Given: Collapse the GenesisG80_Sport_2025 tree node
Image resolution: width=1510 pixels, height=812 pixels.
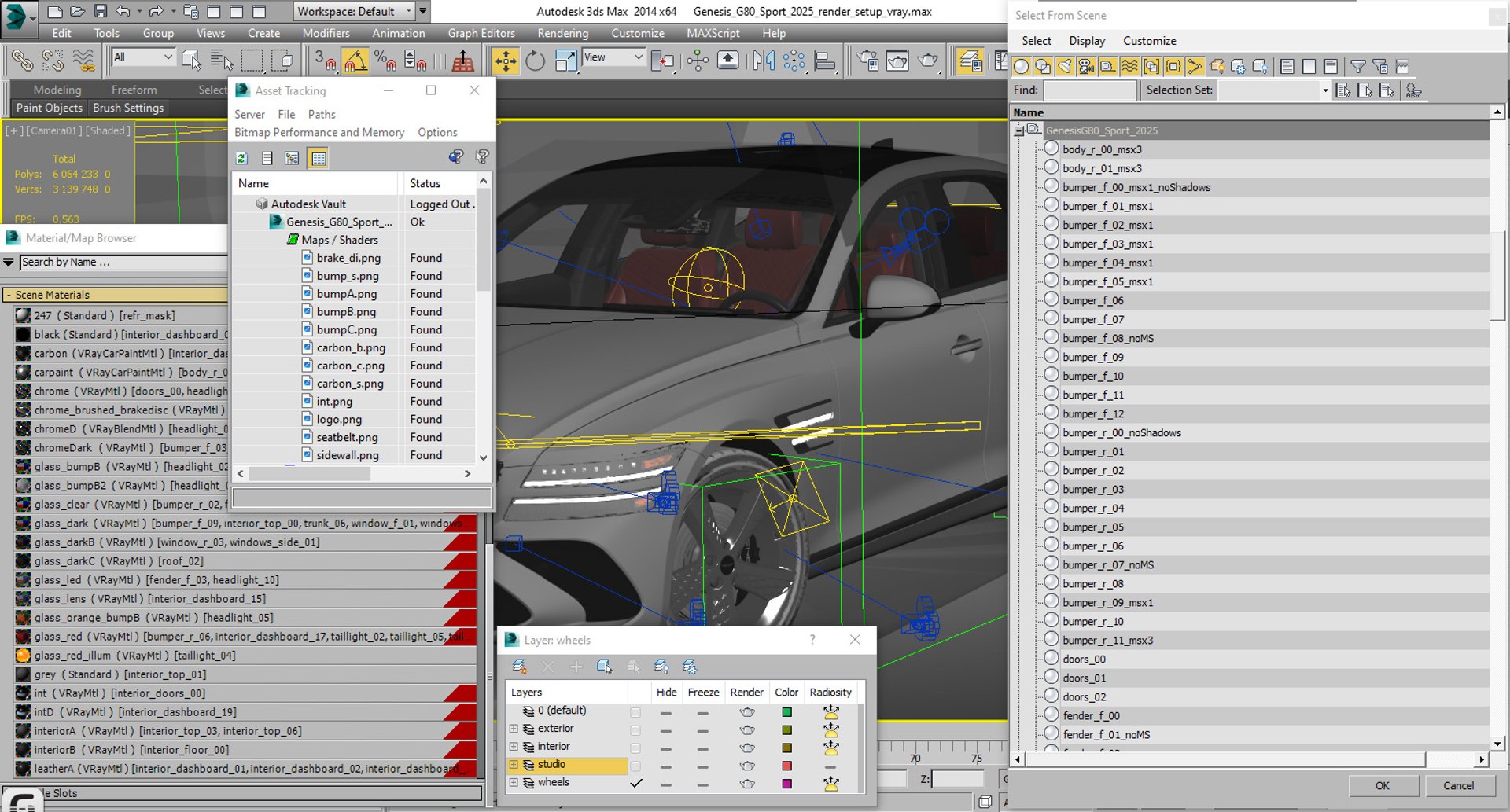Looking at the screenshot, I should (x=1019, y=130).
